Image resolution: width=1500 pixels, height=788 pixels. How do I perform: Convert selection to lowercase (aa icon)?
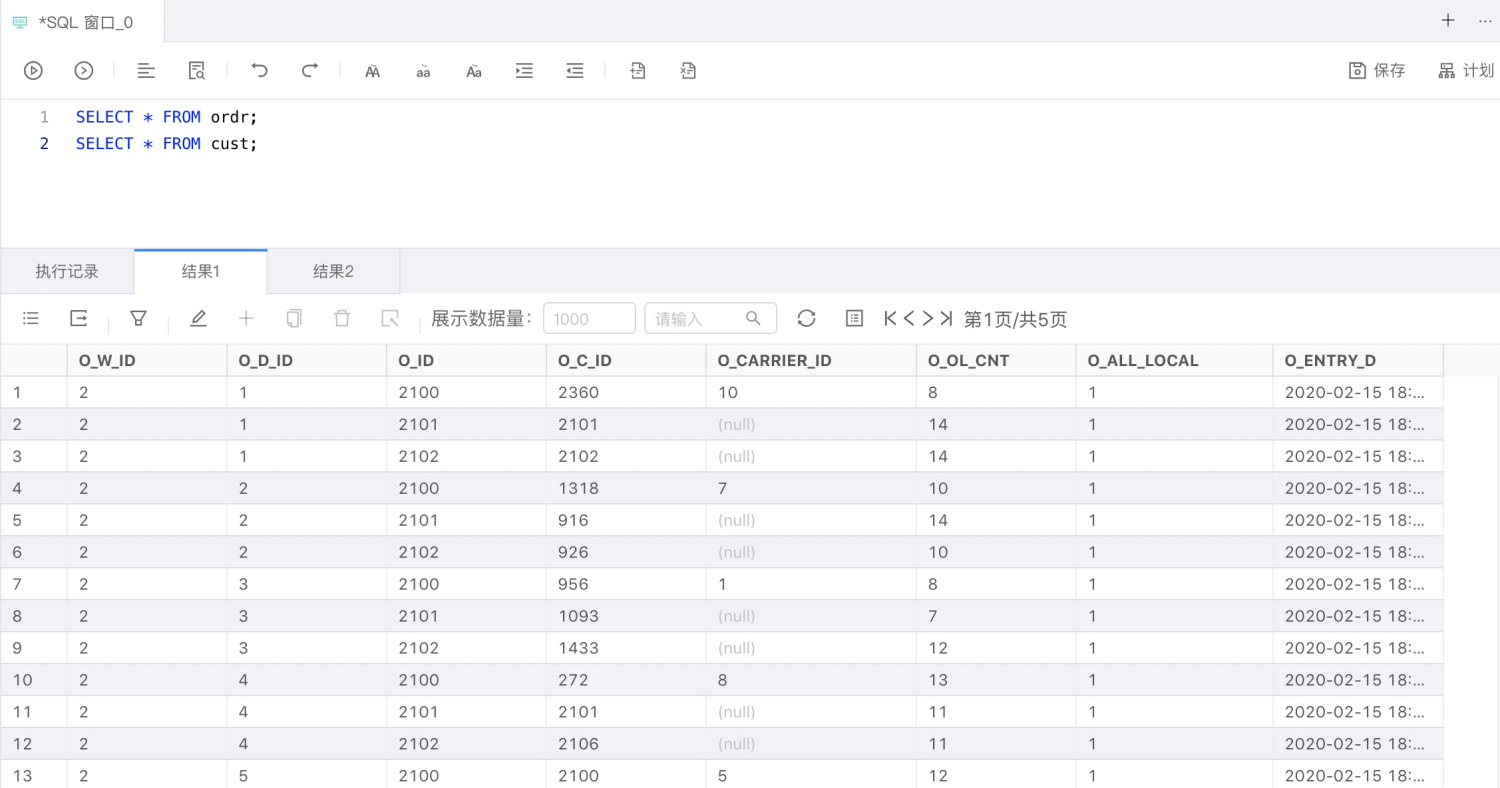423,71
